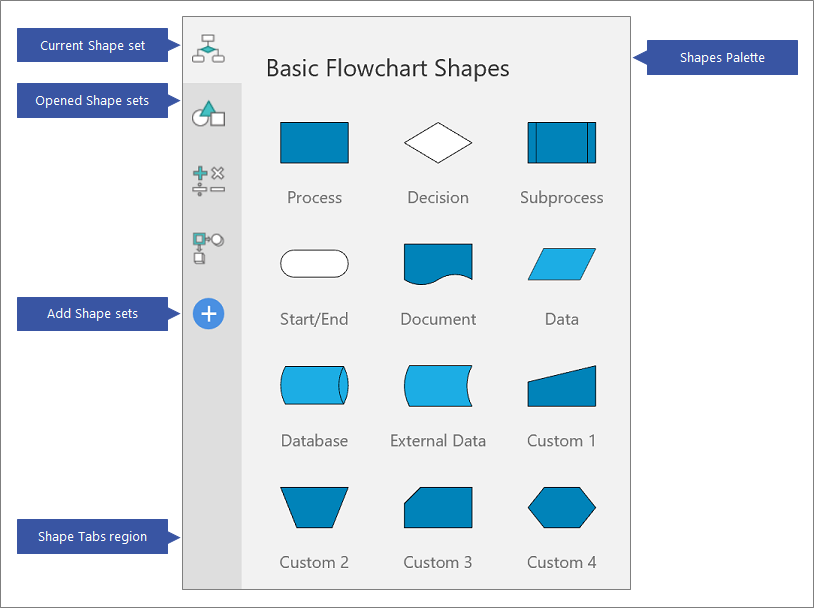Select the current flowchart shape set icon

[x=208, y=46]
